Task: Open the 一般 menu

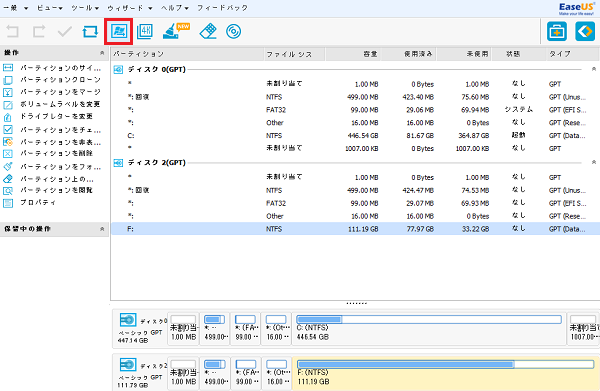Action: pyautogui.click(x=15, y=8)
